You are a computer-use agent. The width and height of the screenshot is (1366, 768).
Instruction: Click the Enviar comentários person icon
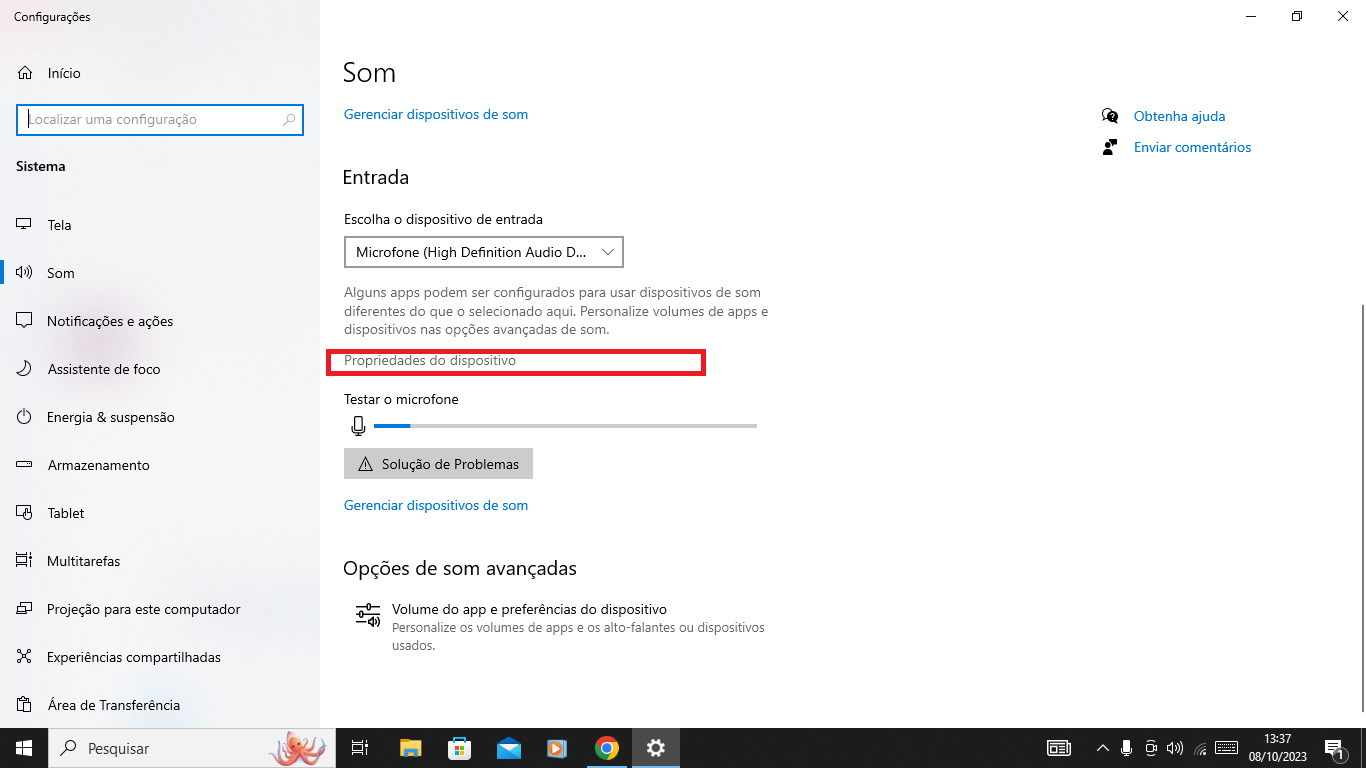pos(1109,147)
